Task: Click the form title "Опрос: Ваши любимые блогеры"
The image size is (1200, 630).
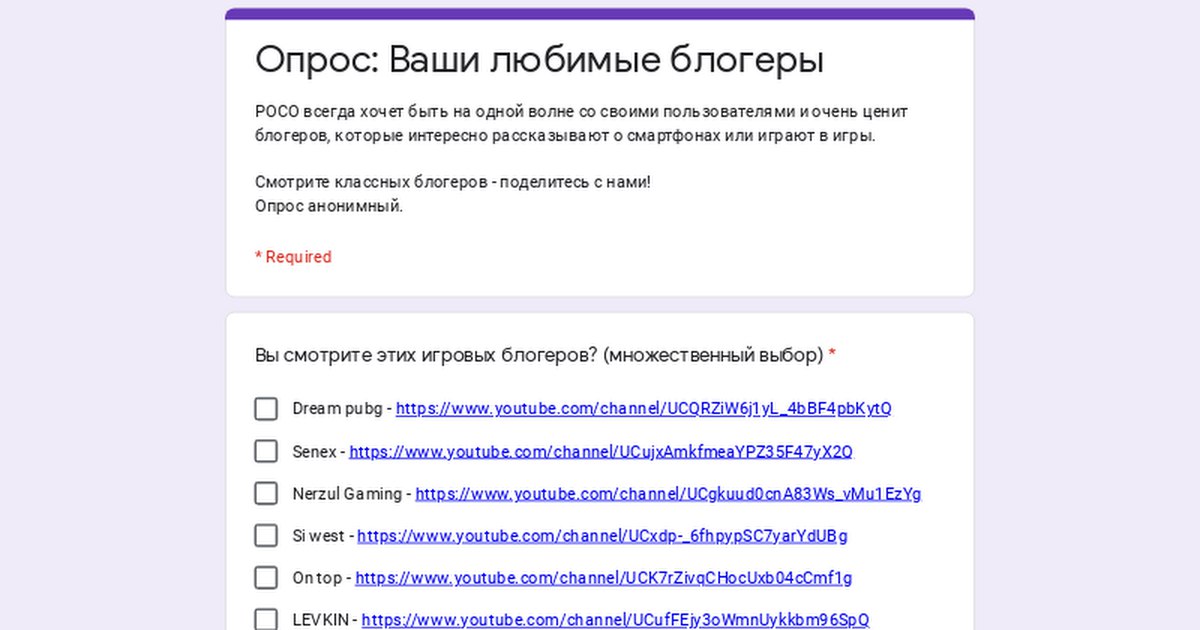Action: (x=540, y=61)
